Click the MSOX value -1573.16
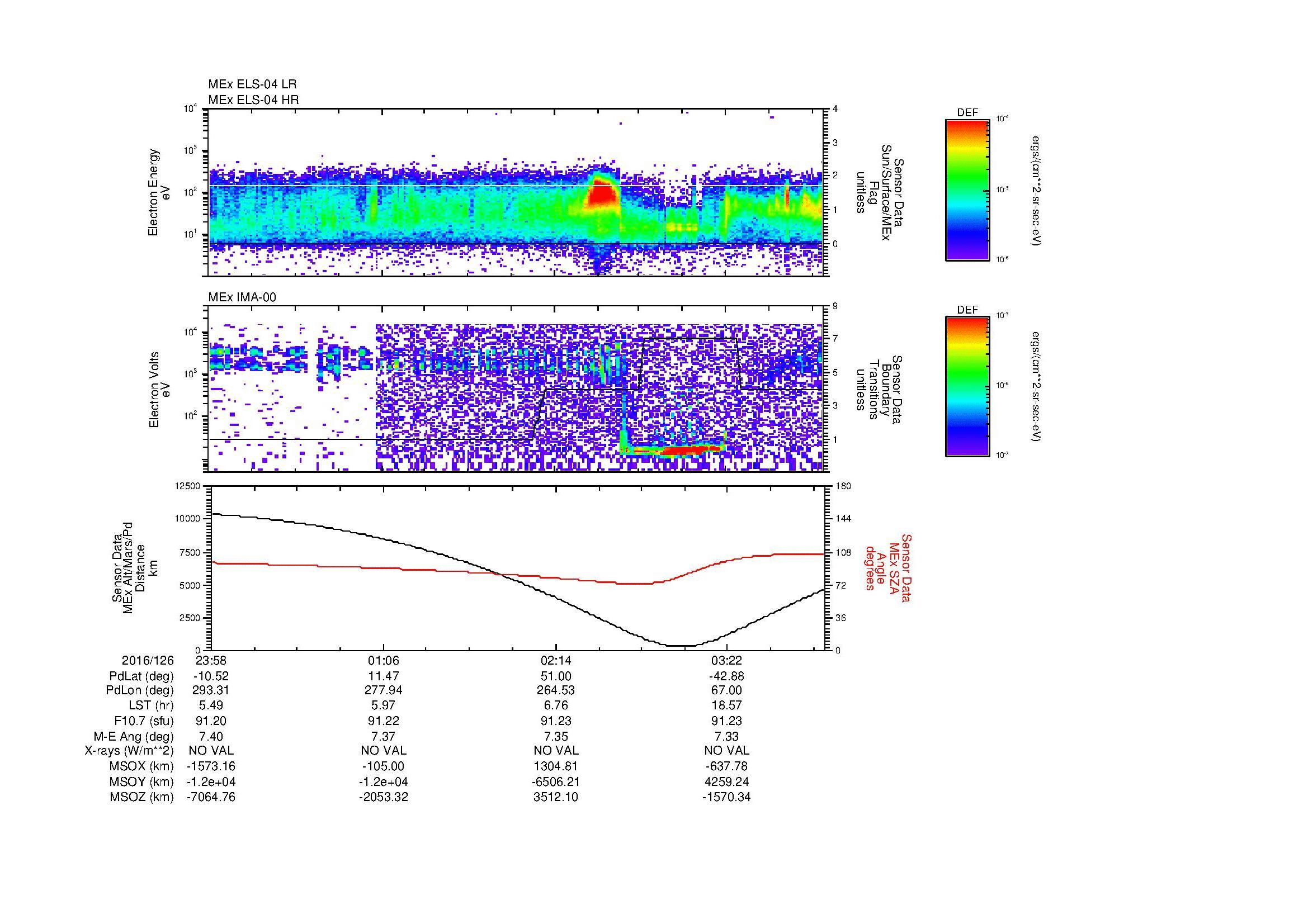This screenshot has width=1308, height=924. pyautogui.click(x=211, y=766)
